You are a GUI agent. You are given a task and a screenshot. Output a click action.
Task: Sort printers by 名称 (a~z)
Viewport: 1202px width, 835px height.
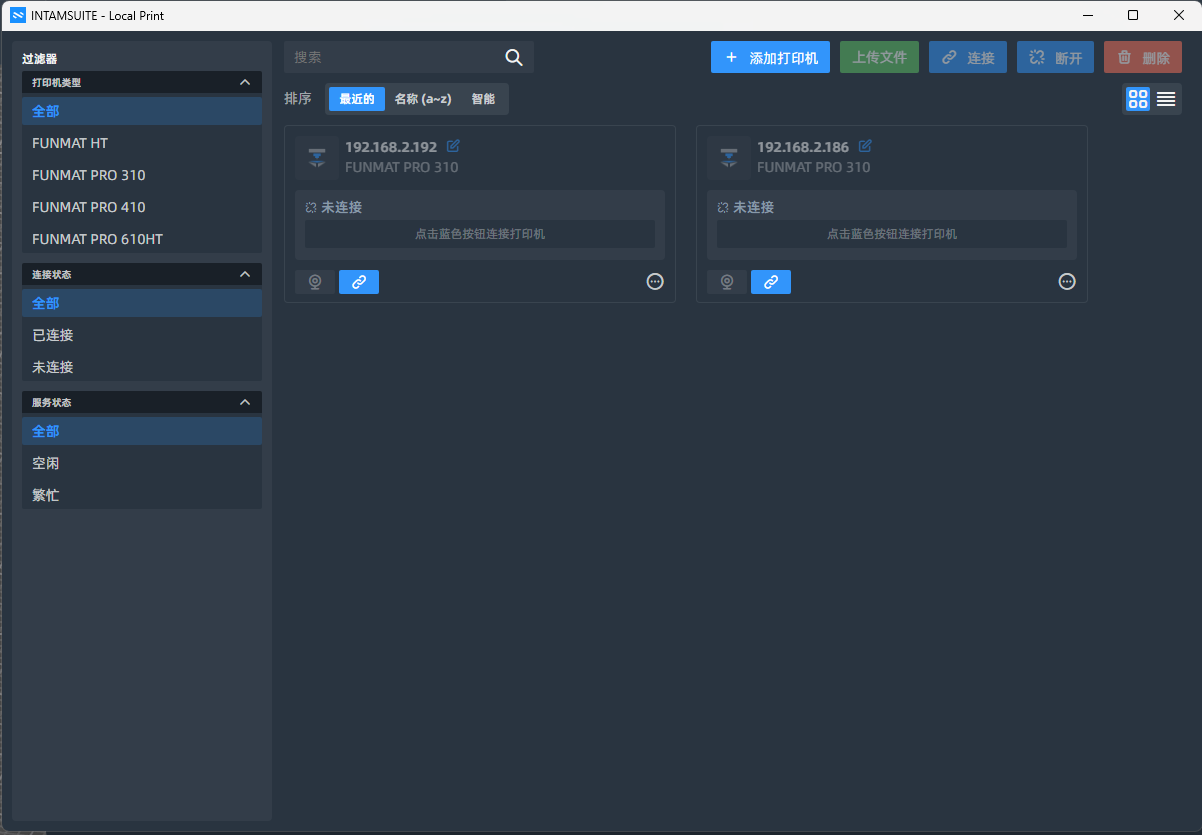point(423,99)
